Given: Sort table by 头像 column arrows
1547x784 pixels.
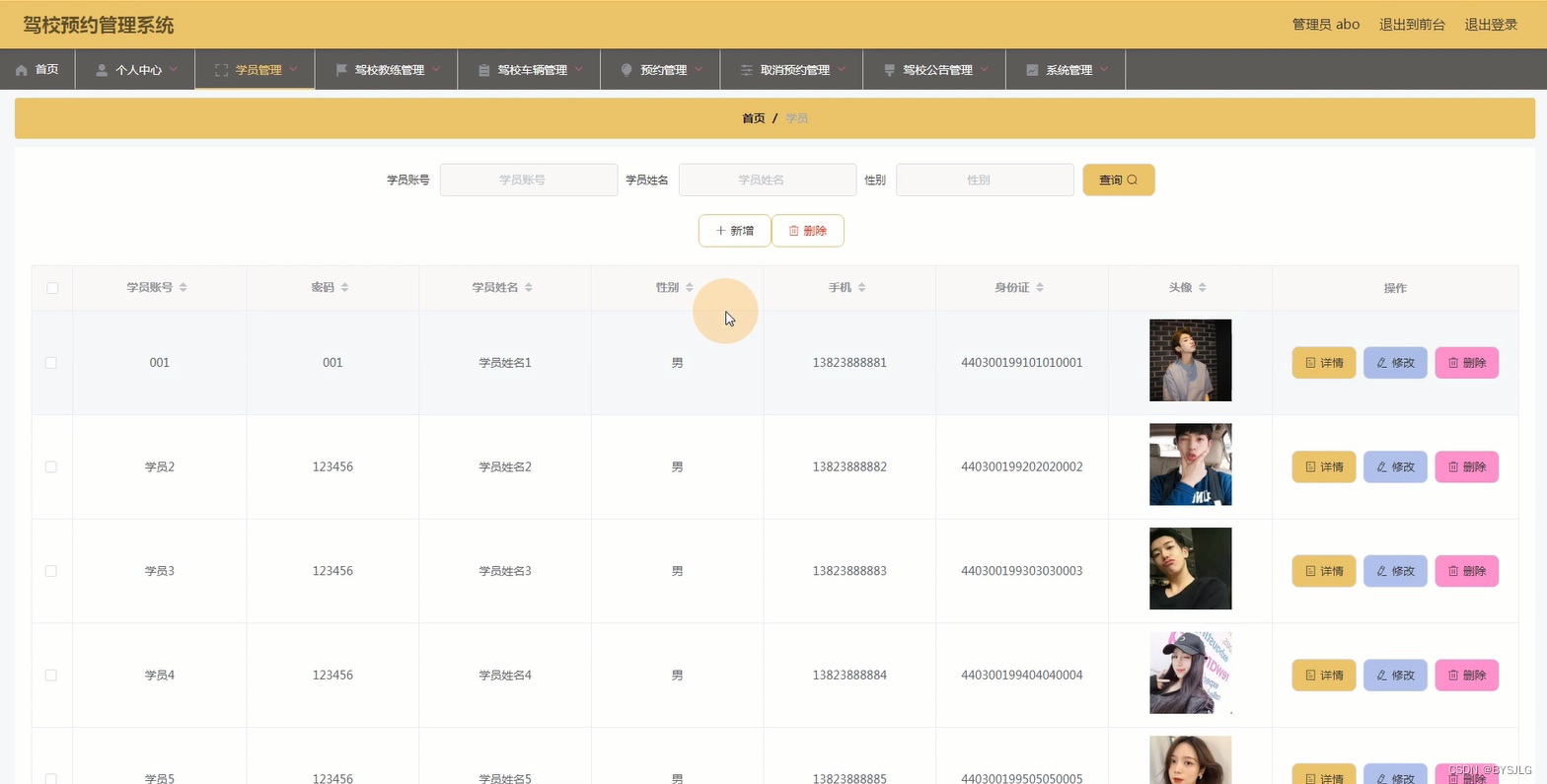Looking at the screenshot, I should click(x=1203, y=287).
